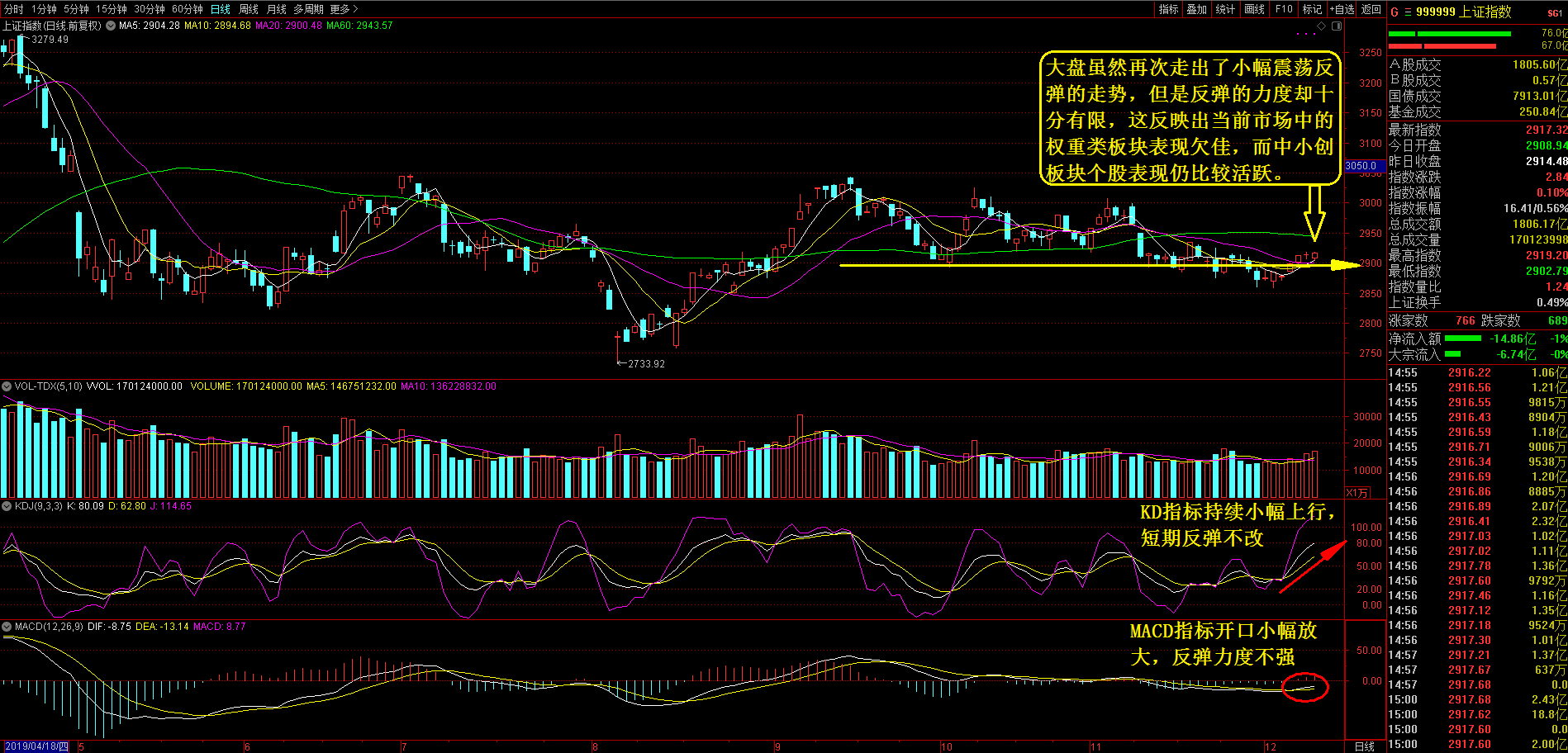The image size is (1568, 753).
Task: Expand the 更多 periods menu
Action: 344,9
